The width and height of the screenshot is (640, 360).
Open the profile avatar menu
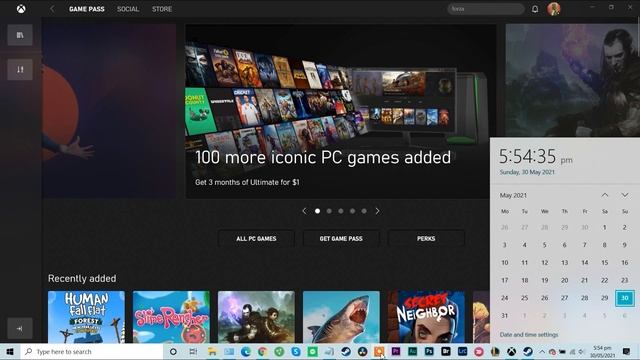coord(553,9)
